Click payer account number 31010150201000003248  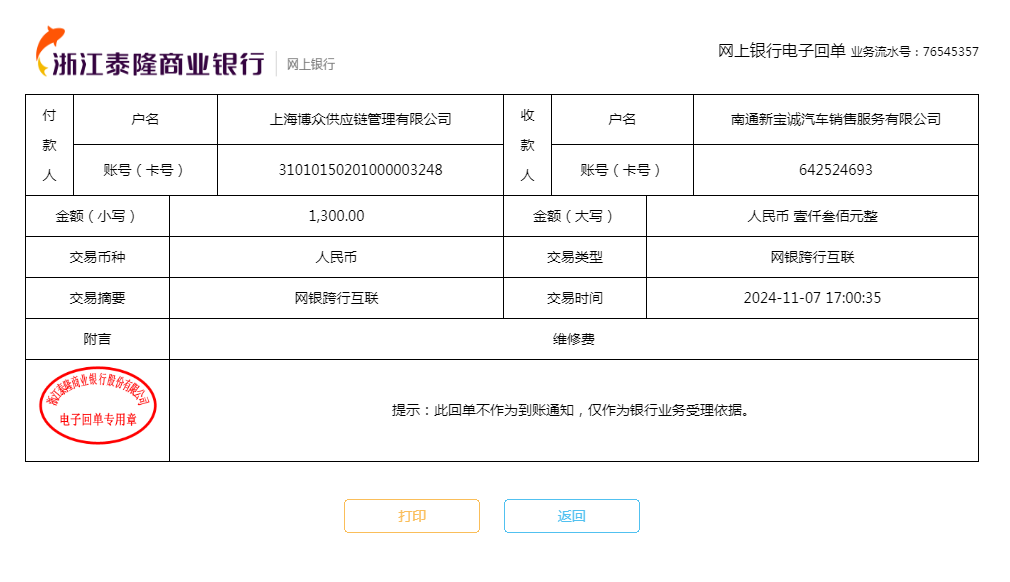360,170
